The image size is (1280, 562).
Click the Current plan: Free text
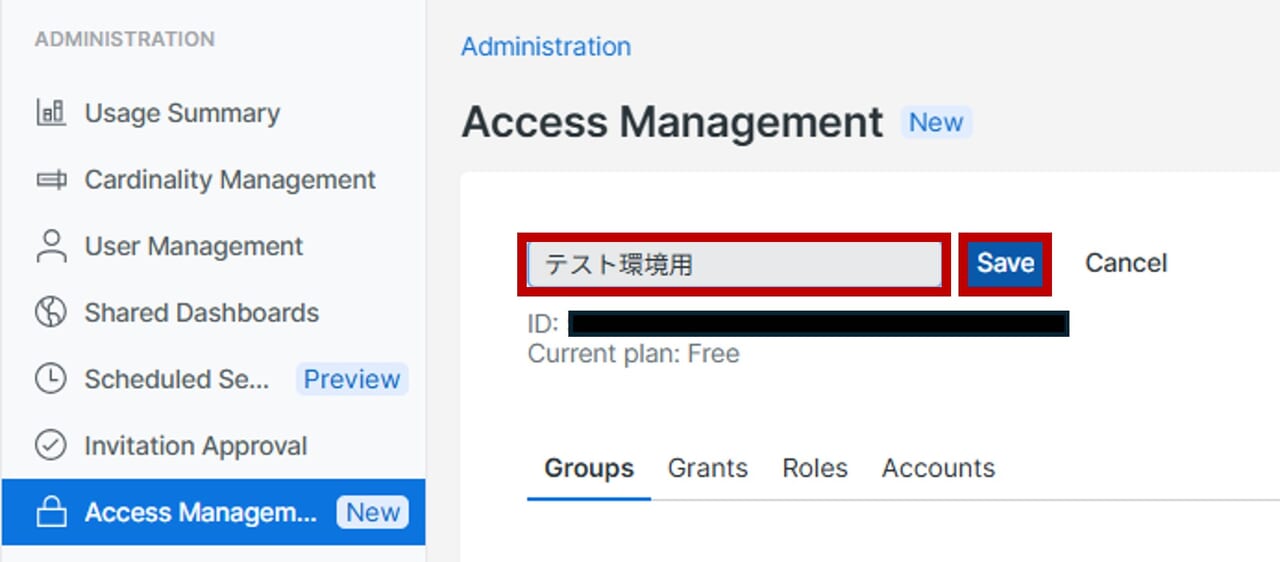(x=633, y=354)
